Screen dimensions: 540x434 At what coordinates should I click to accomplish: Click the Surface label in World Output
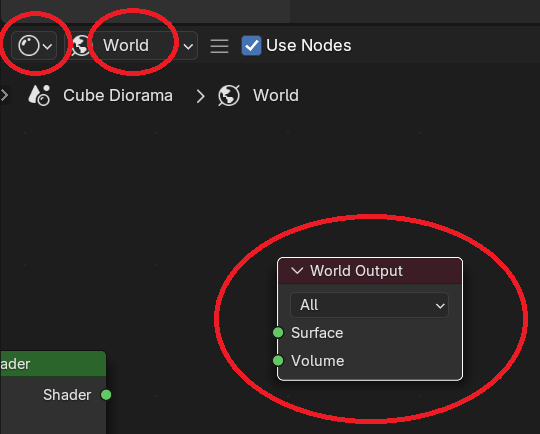[317, 333]
